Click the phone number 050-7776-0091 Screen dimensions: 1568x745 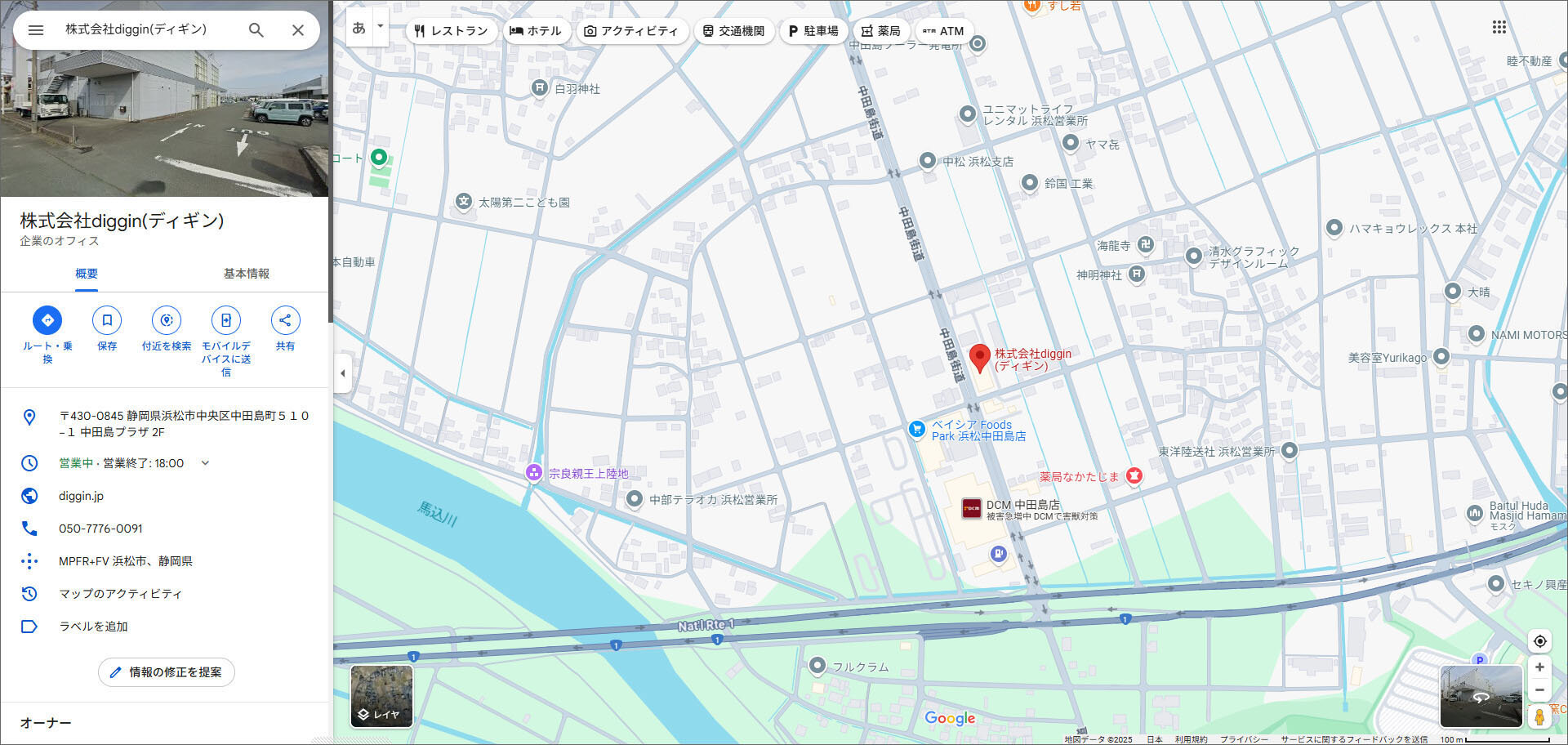coord(100,529)
